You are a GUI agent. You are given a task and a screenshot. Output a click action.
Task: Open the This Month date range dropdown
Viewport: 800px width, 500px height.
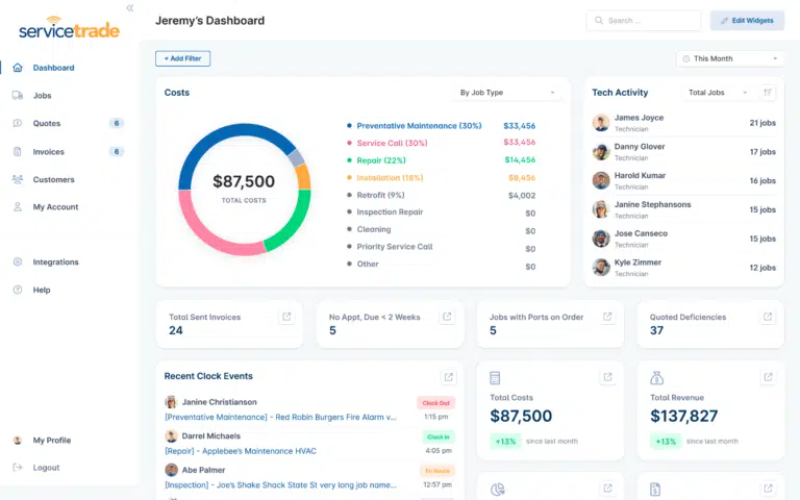(730, 59)
